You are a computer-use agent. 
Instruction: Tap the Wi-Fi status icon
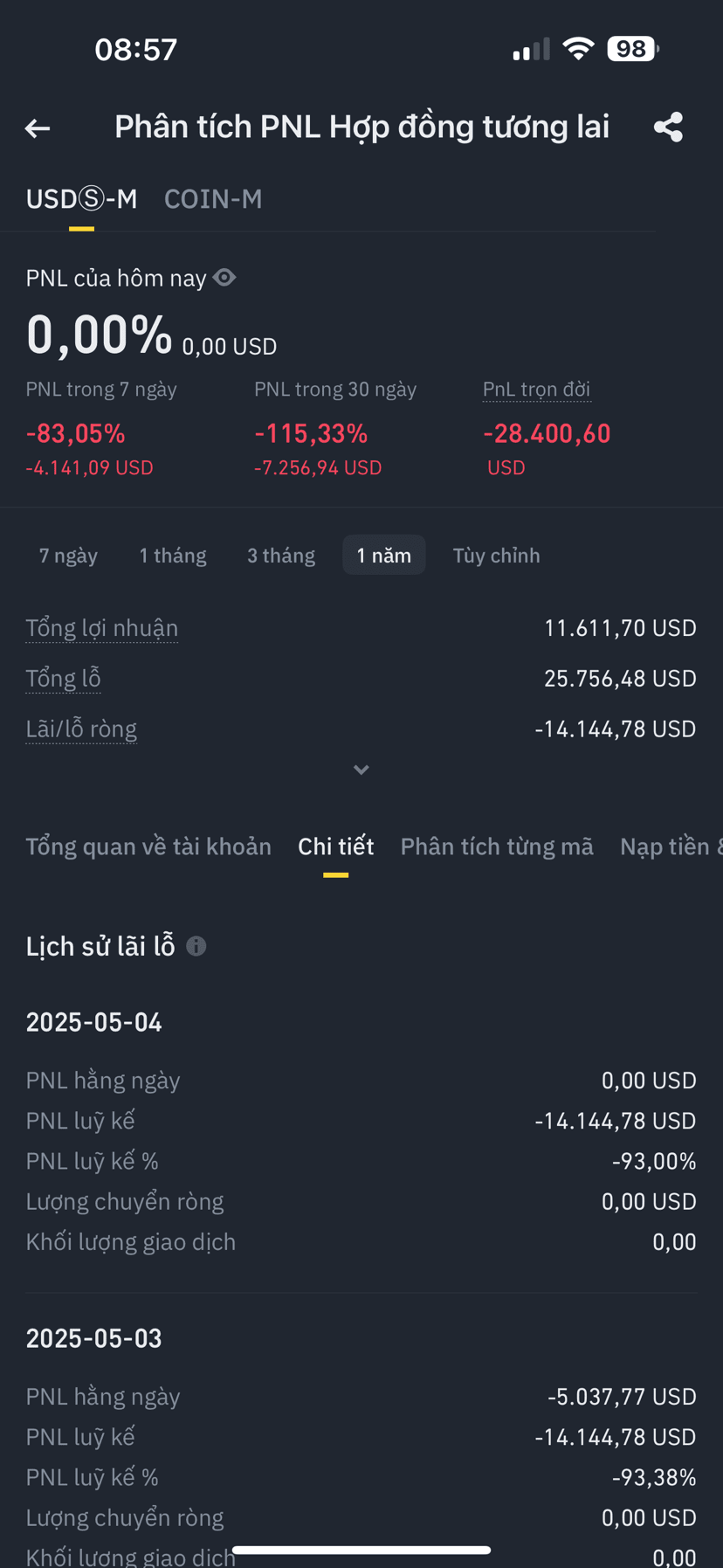point(578,49)
